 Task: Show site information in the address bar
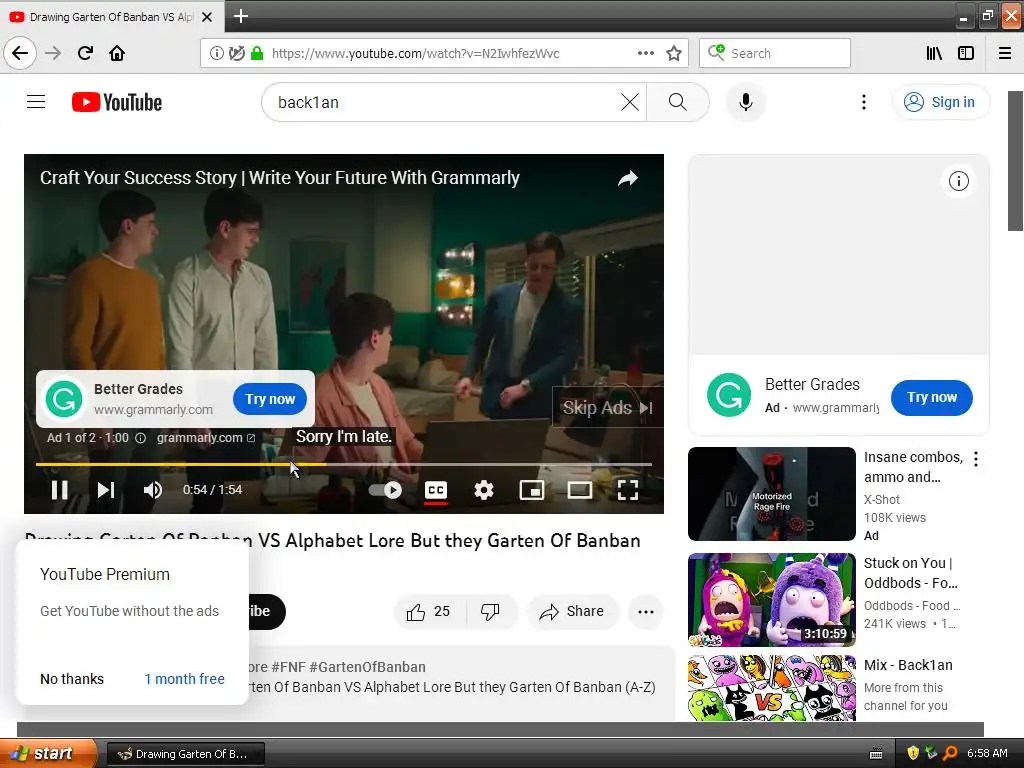point(216,53)
